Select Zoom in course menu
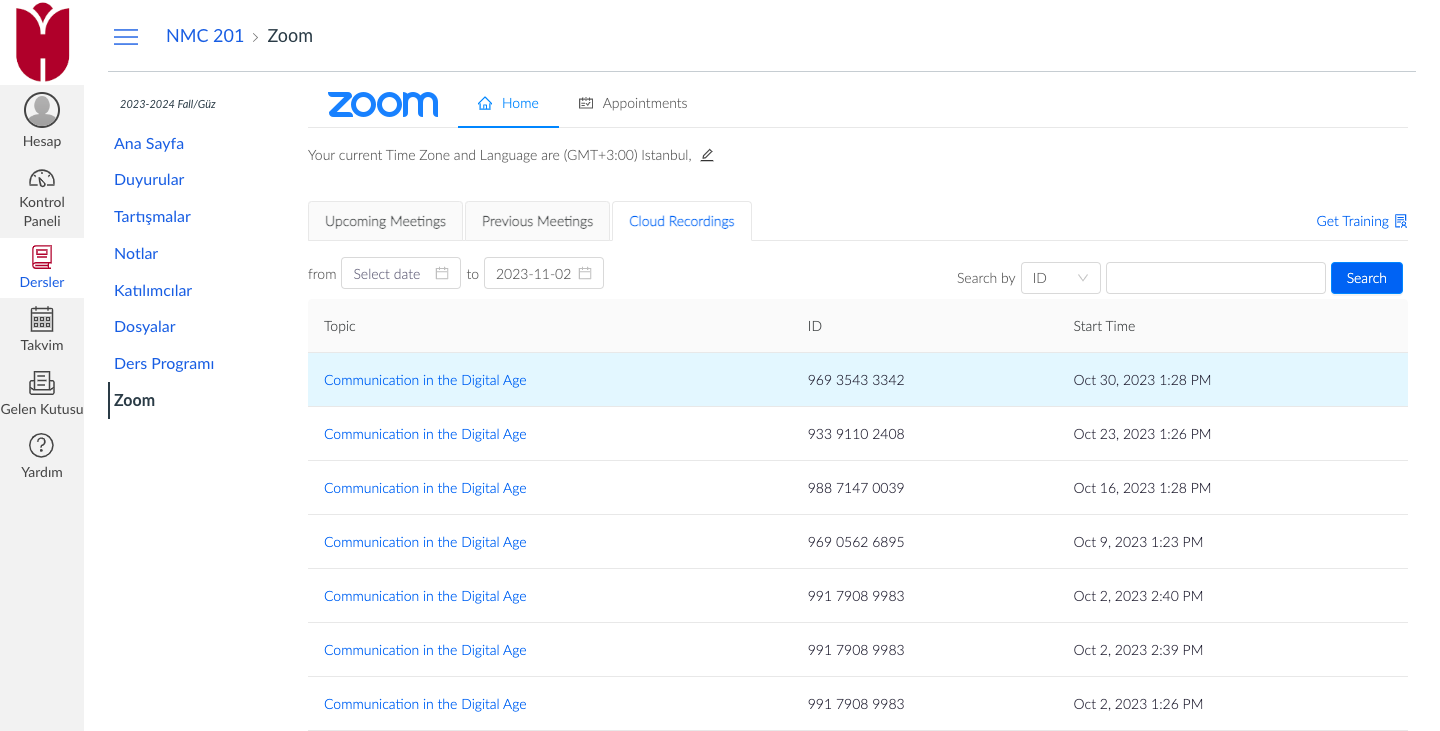The height and width of the screenshot is (731, 1440). [x=134, y=400]
